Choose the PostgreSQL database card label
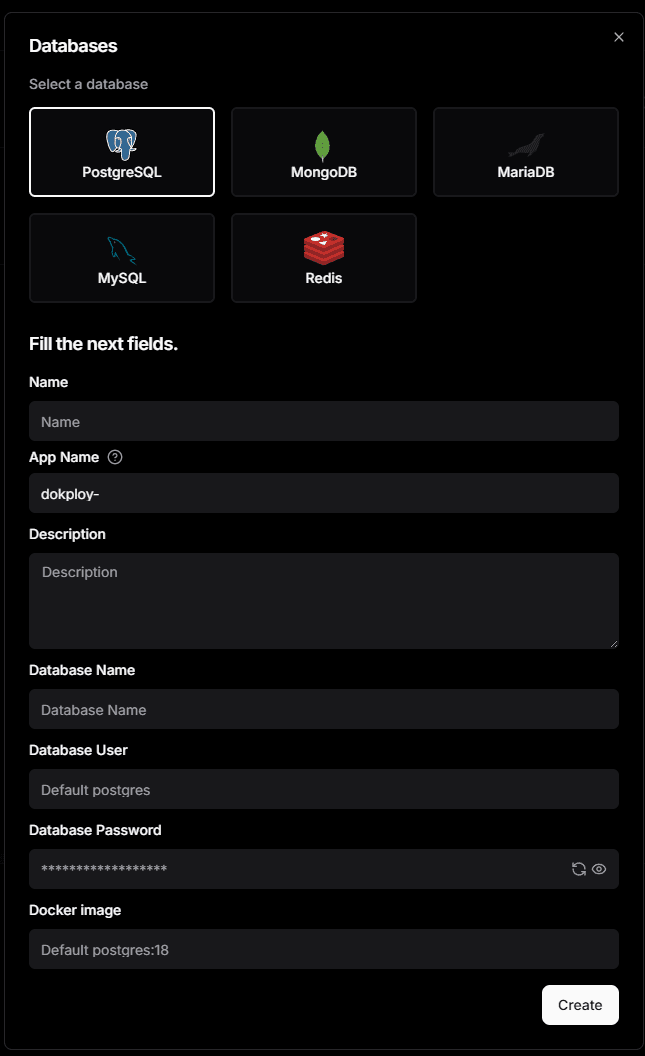This screenshot has height=1056, width=645. click(x=122, y=172)
